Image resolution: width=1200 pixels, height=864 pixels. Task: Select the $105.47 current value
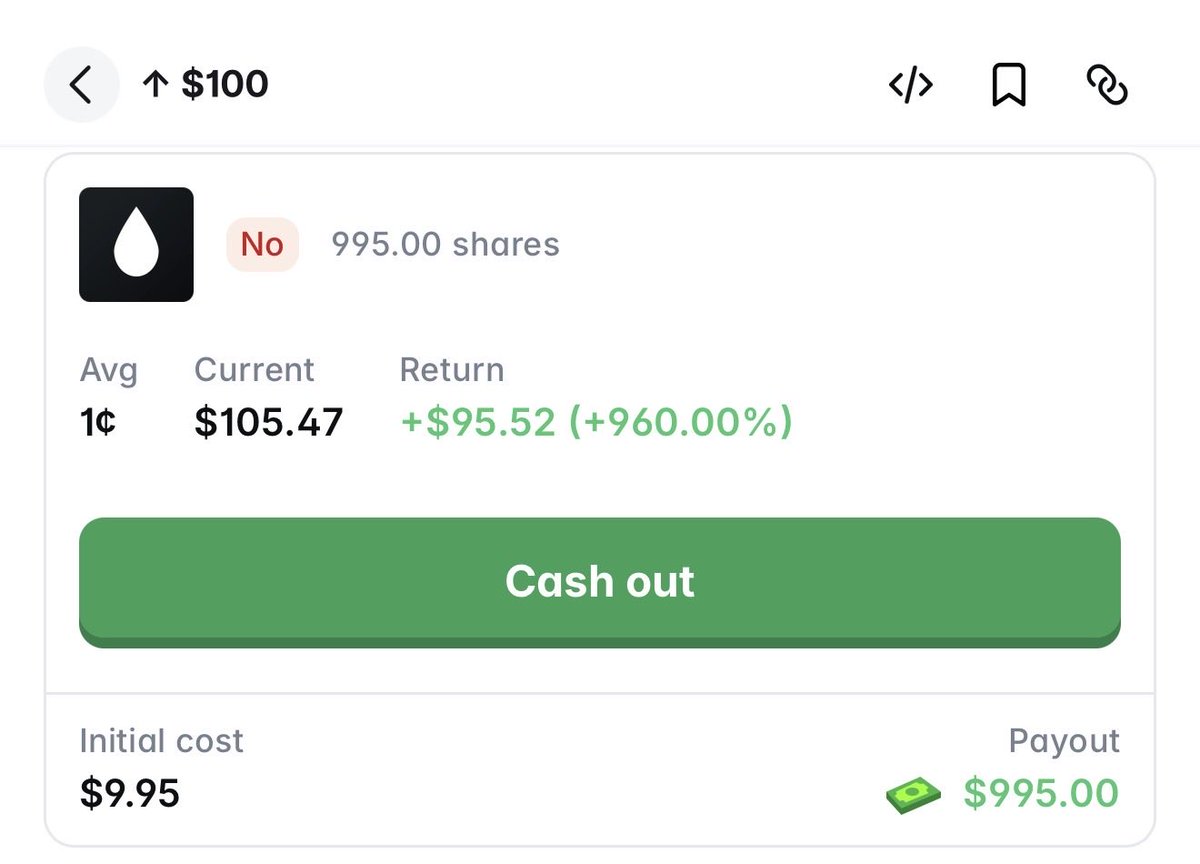(268, 423)
